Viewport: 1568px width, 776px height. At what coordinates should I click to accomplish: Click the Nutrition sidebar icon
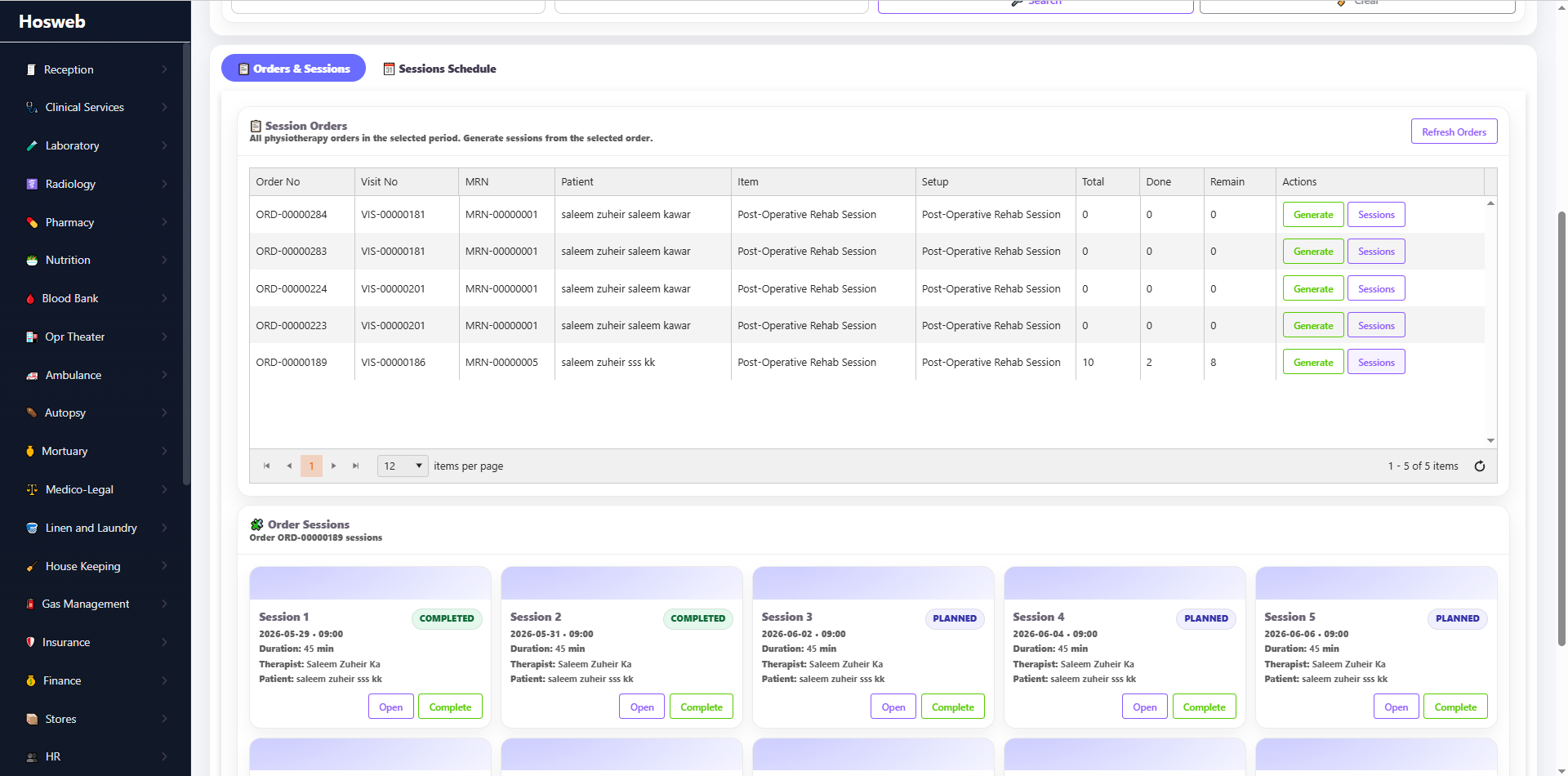point(32,260)
